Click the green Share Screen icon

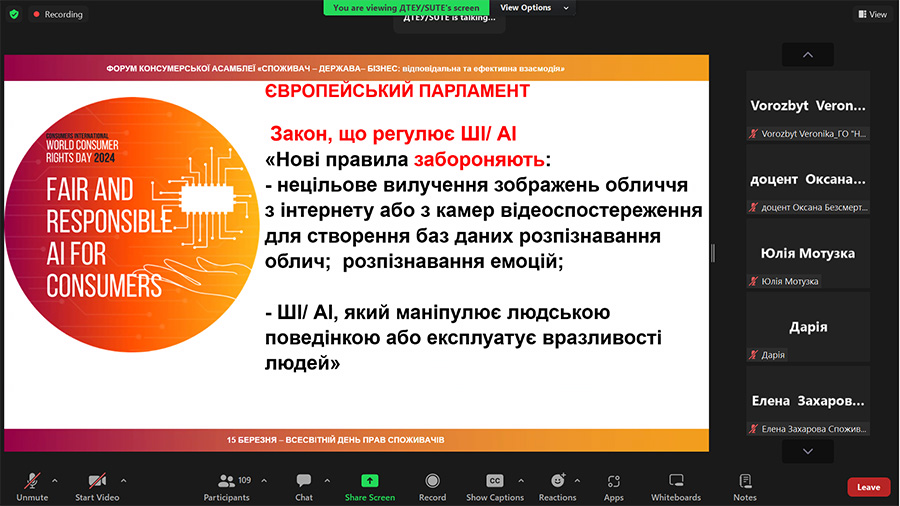click(370, 481)
